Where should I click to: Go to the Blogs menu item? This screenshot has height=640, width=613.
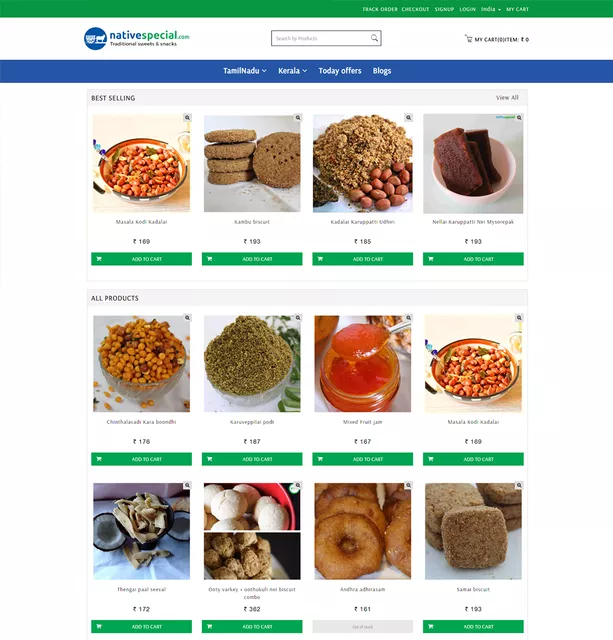pyautogui.click(x=382, y=71)
